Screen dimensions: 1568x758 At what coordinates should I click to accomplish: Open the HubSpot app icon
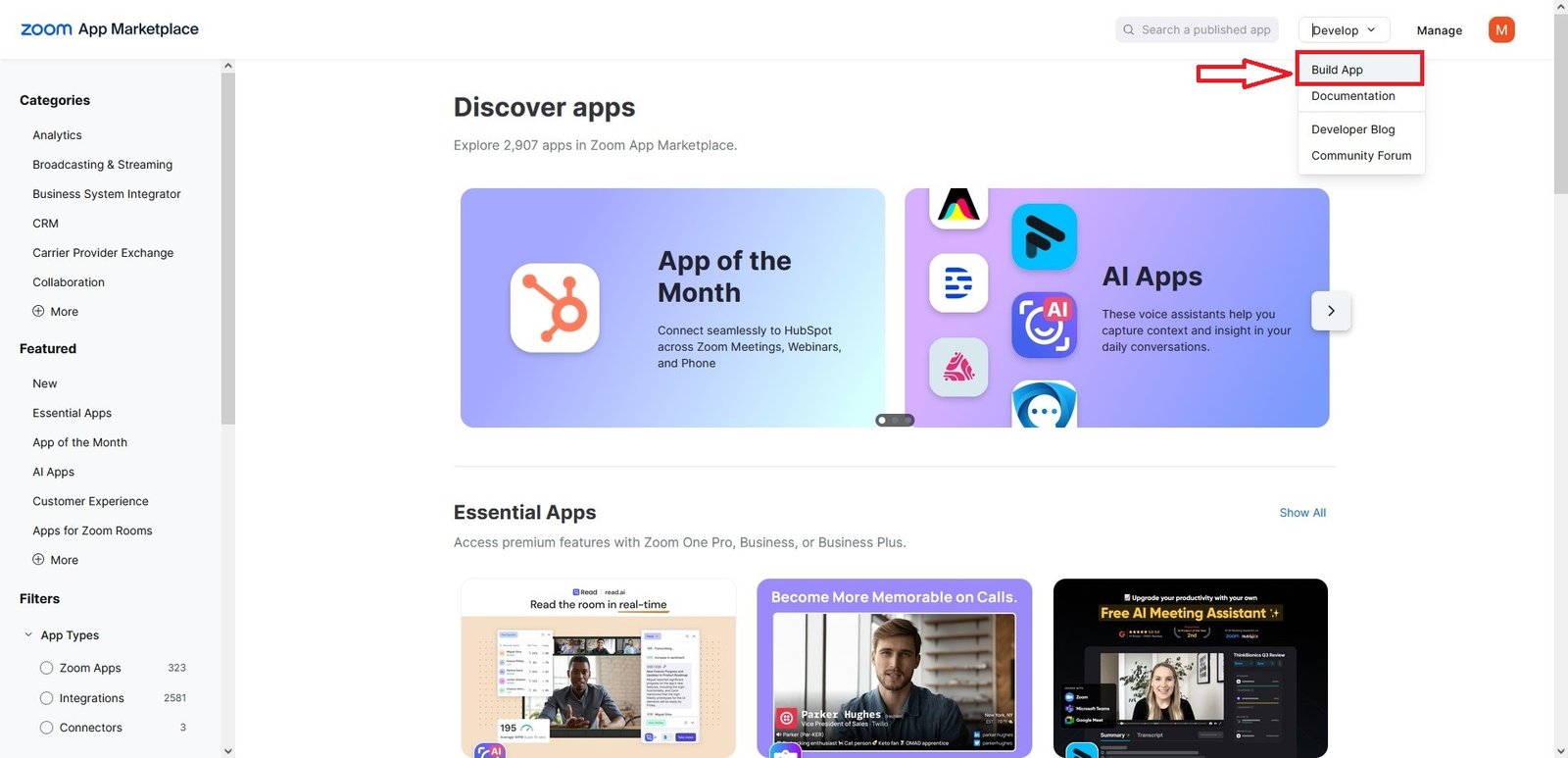pos(555,308)
